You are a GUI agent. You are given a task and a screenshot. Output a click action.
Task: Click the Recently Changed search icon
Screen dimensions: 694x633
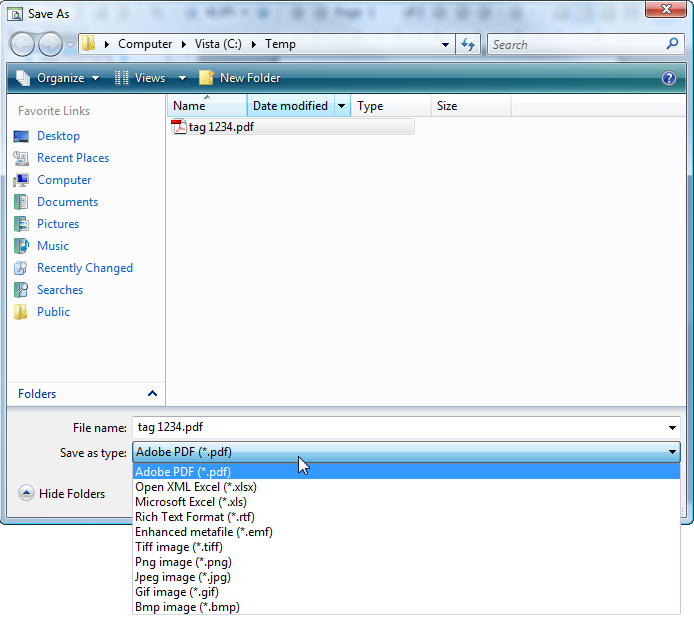coord(21,268)
